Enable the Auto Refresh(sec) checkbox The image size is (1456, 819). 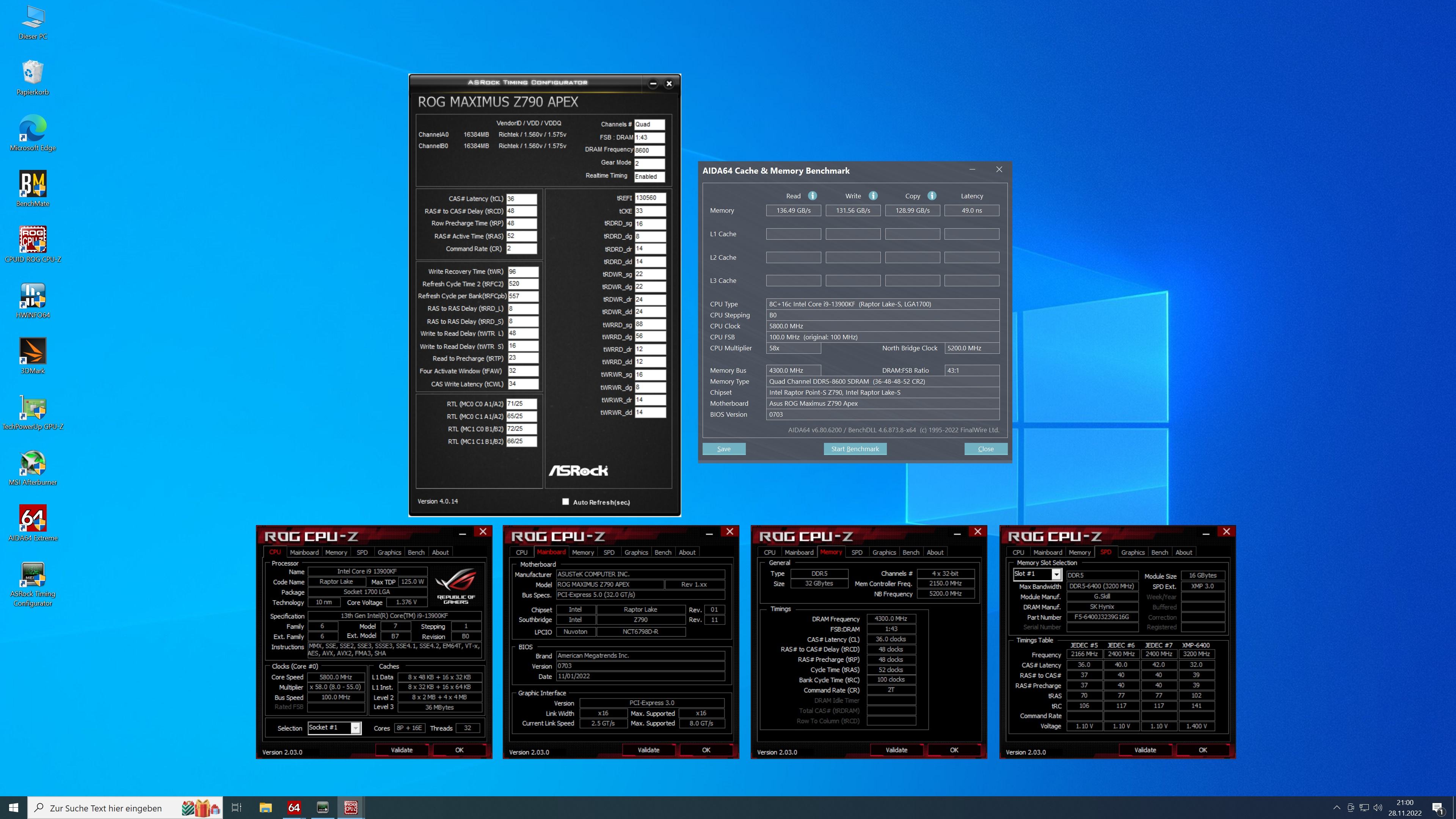(x=565, y=501)
